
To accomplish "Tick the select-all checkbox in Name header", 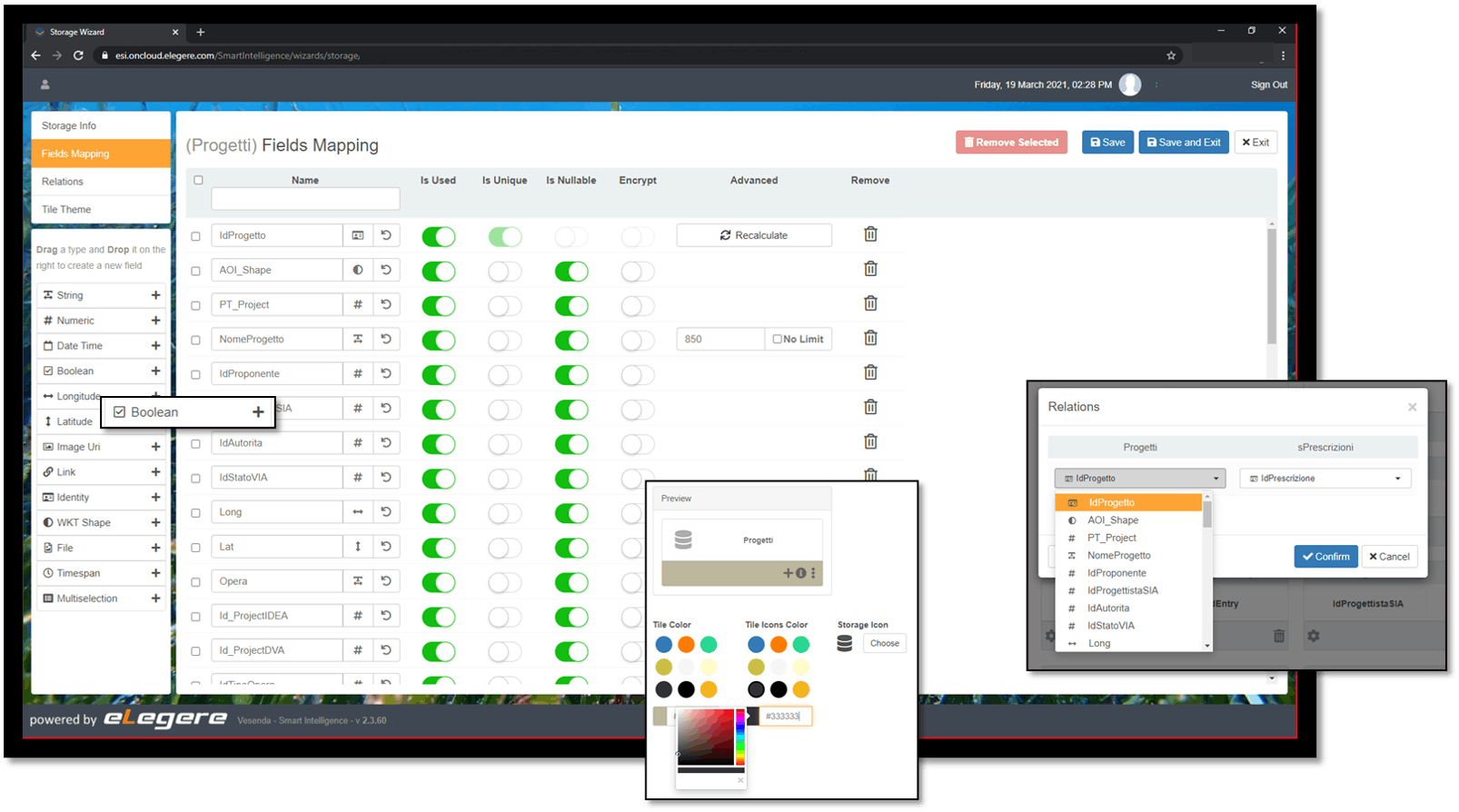I will point(198,180).
